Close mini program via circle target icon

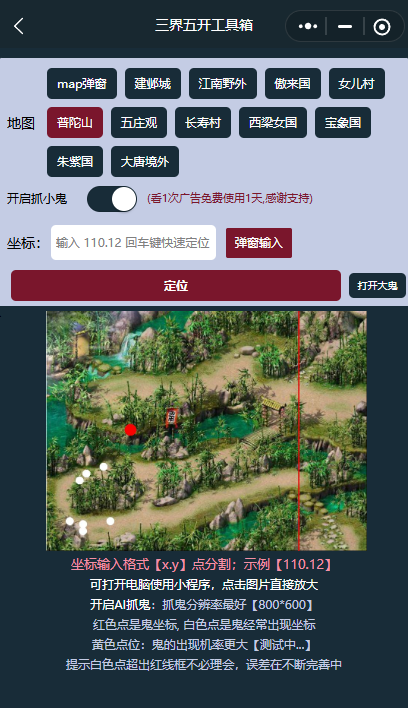point(382,27)
